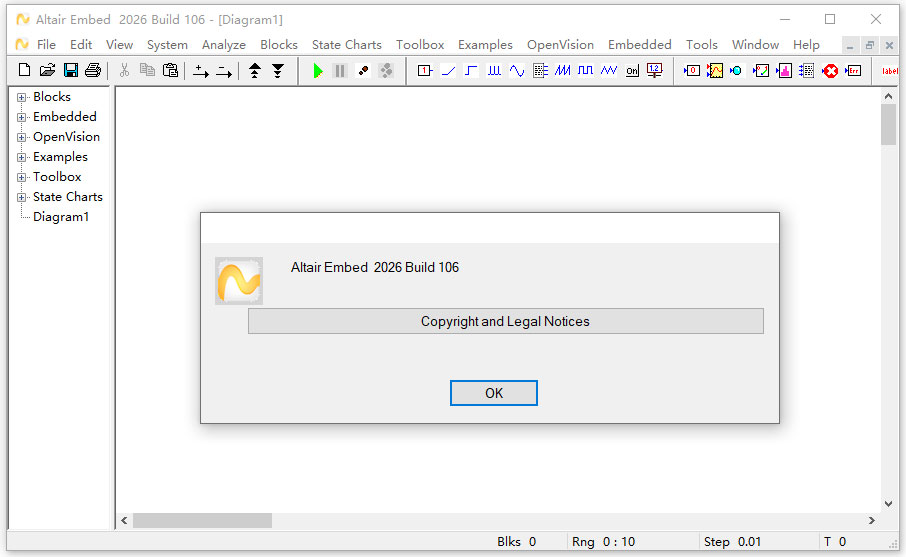Insert a ramp signal block
The image size is (906, 557).
pyautogui.click(x=448, y=70)
